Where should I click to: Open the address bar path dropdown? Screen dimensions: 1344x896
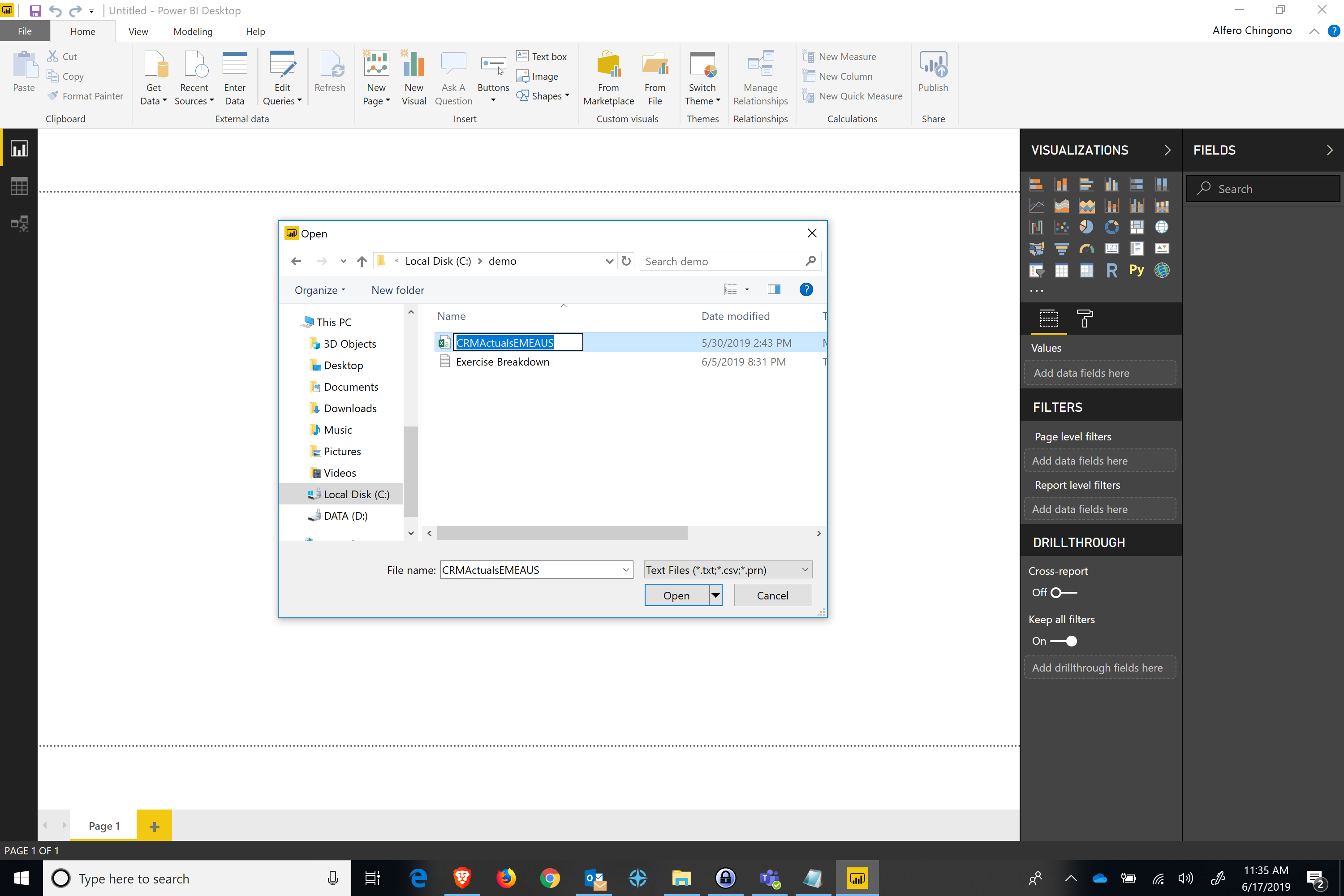(x=610, y=261)
